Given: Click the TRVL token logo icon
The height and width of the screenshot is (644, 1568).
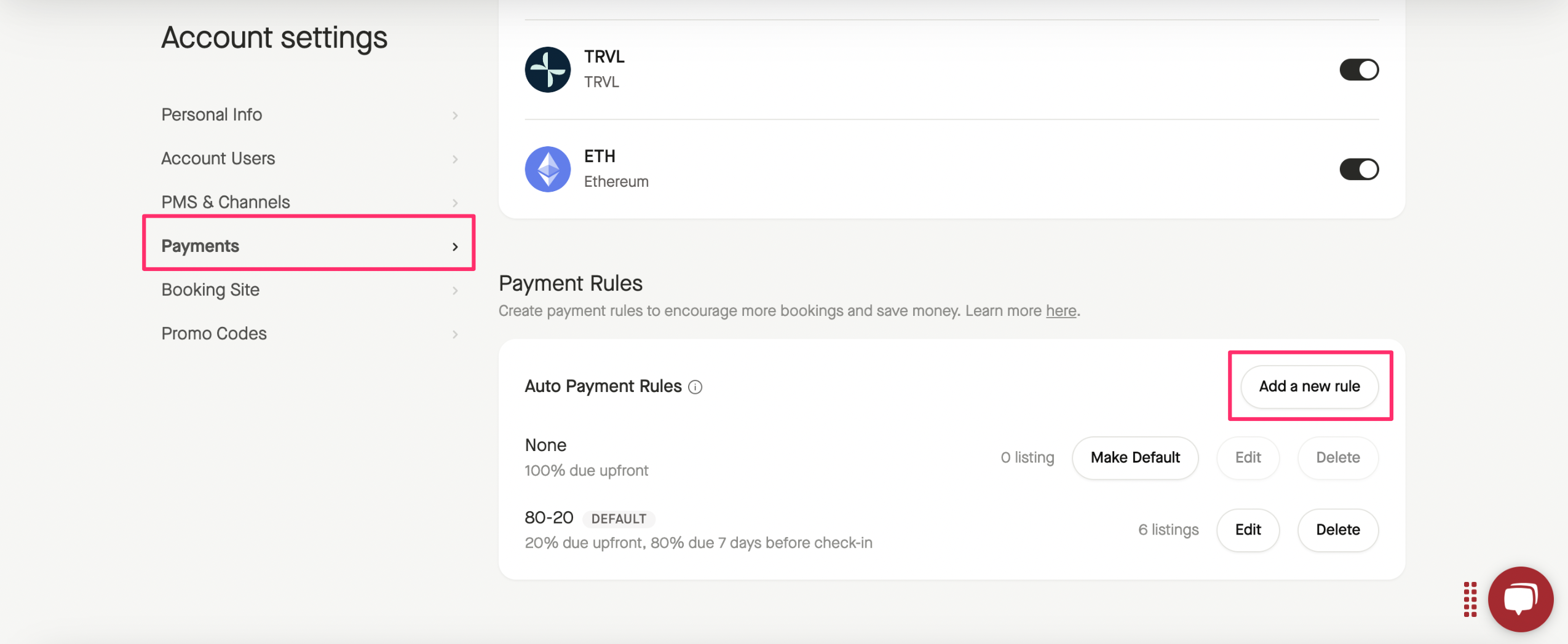Looking at the screenshot, I should pos(547,69).
